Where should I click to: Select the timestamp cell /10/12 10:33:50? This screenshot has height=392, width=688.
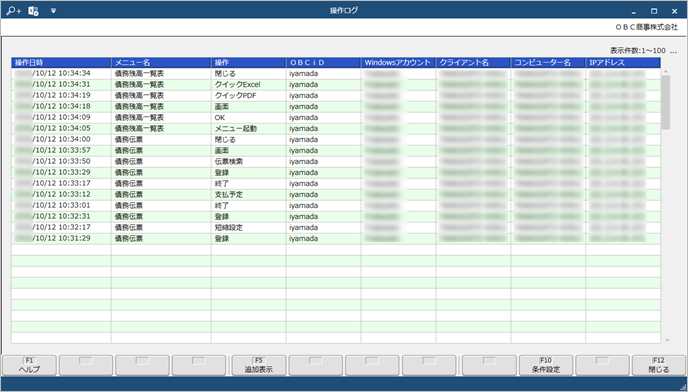point(61,162)
